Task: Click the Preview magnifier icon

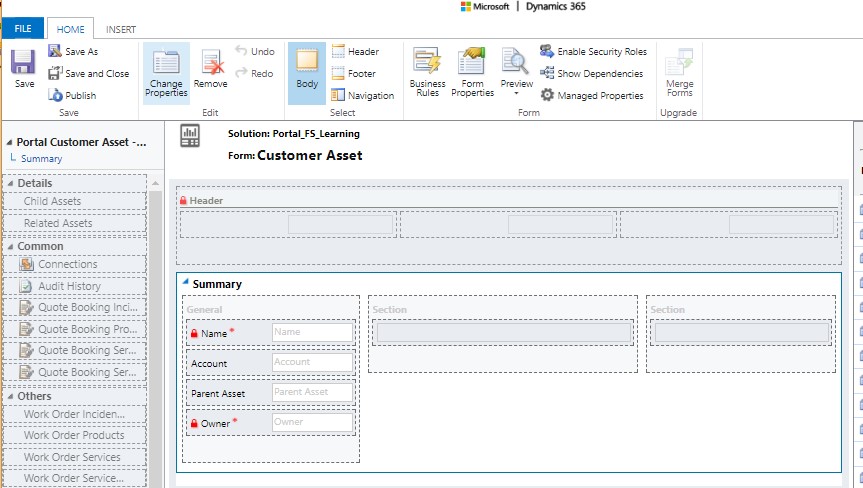Action: pos(515,61)
